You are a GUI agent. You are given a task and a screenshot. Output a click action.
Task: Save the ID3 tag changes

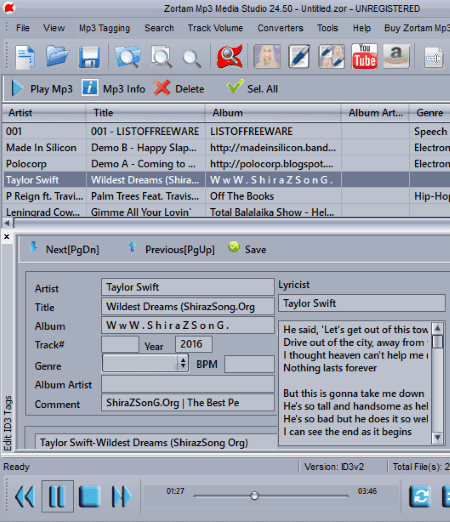coord(247,249)
